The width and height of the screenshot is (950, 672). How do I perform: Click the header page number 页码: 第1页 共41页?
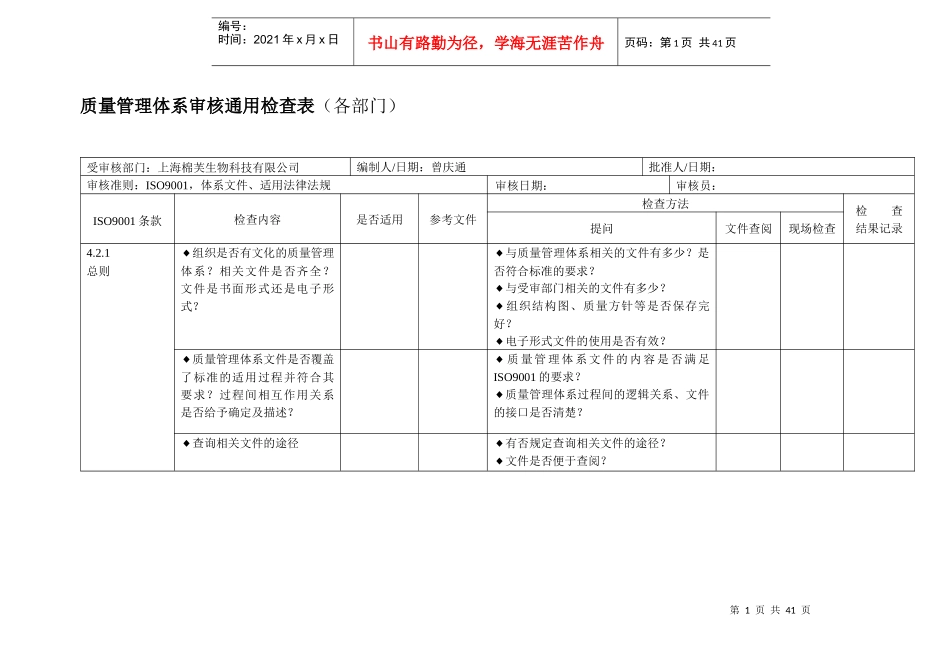[680, 42]
